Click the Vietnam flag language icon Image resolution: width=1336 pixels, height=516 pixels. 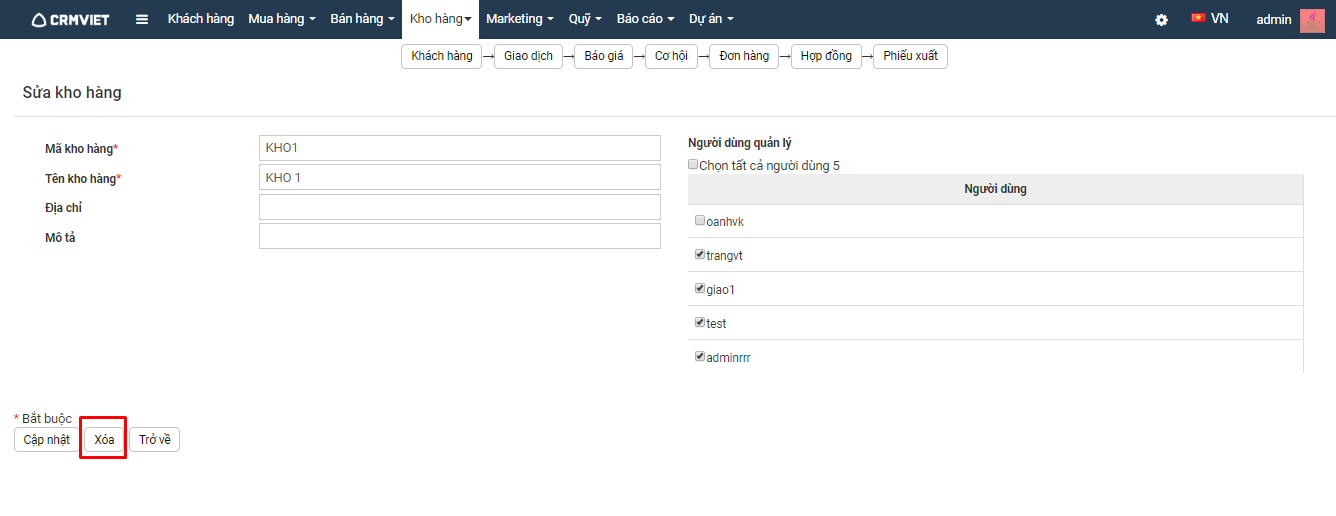(x=1198, y=18)
